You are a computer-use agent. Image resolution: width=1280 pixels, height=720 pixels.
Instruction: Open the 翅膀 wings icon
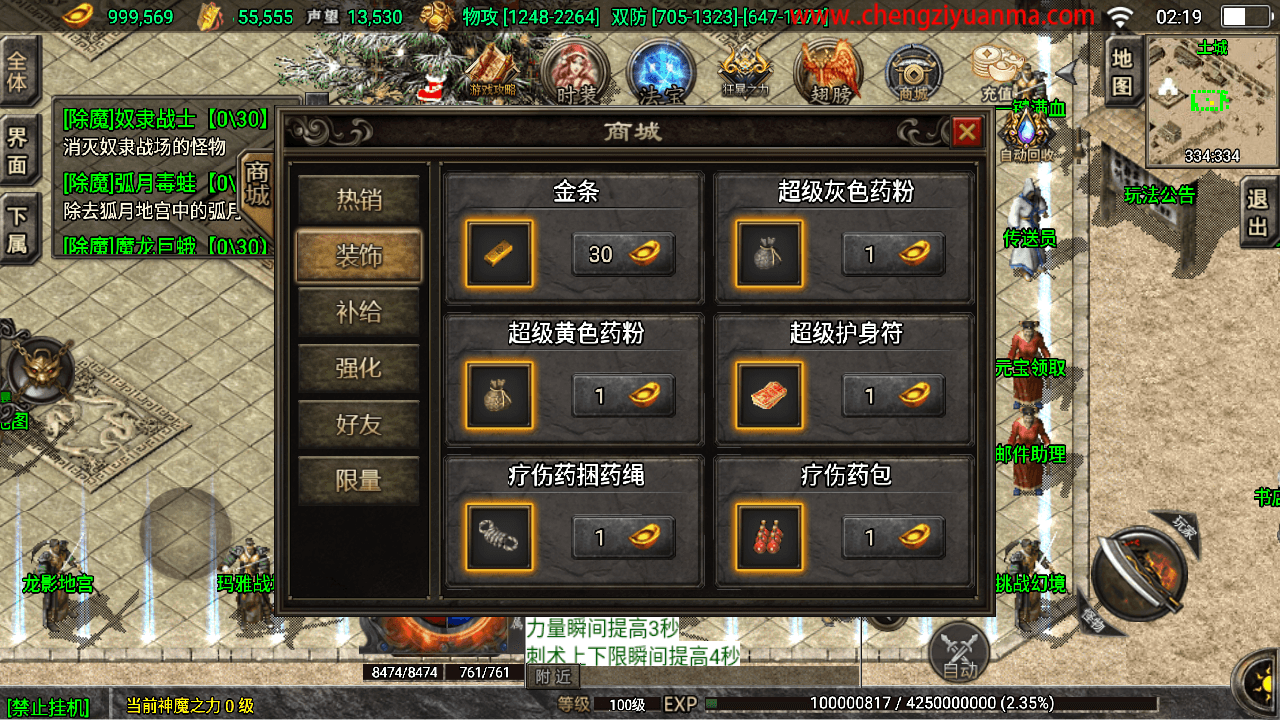(829, 73)
